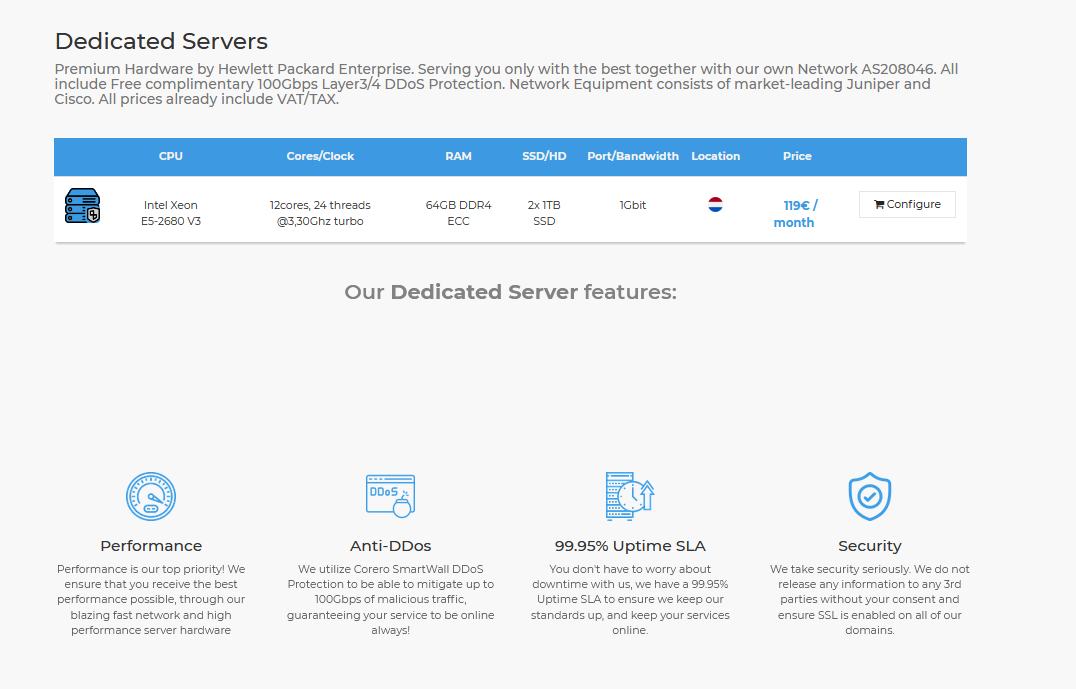This screenshot has height=689, width=1076.
Task: Click the Security shield checkmark icon
Action: (869, 496)
